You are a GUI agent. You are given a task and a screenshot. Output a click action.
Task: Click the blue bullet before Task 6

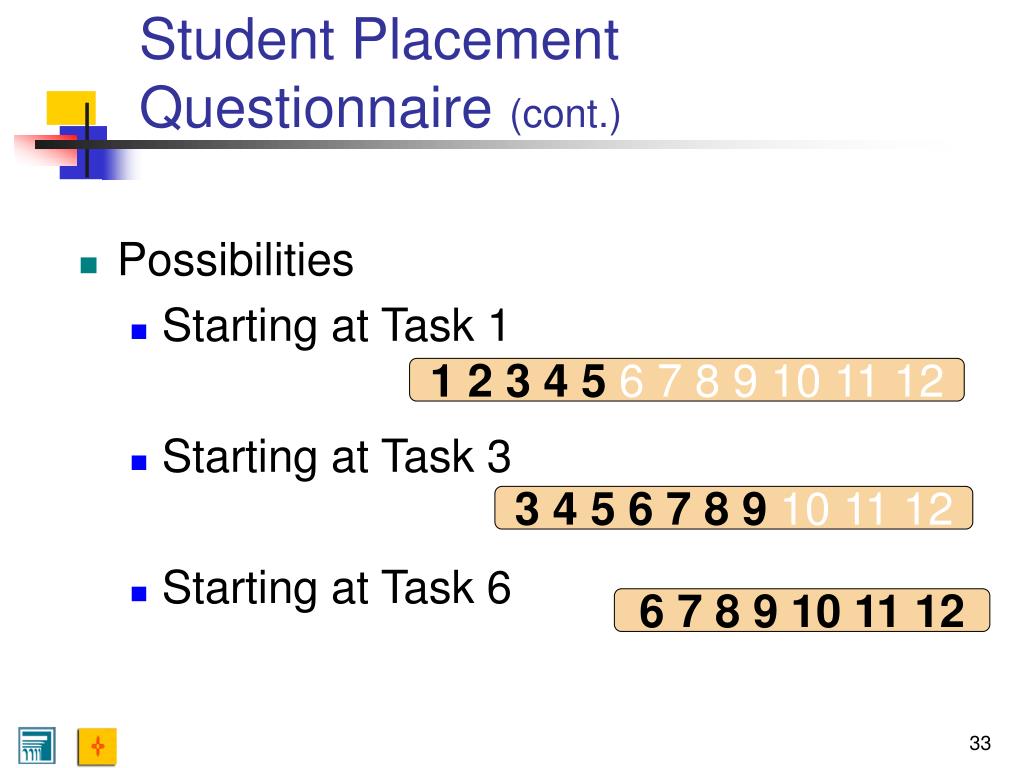[138, 594]
